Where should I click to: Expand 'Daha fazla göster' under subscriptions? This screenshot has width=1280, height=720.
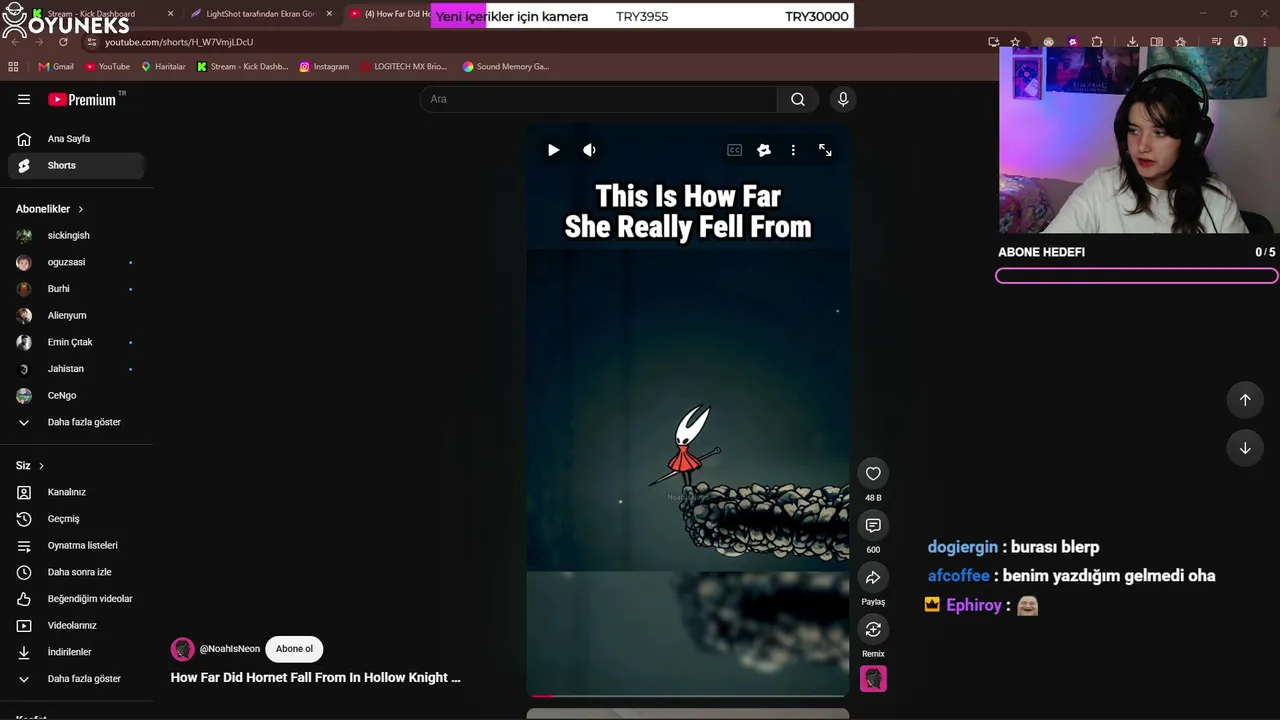pyautogui.click(x=76, y=422)
